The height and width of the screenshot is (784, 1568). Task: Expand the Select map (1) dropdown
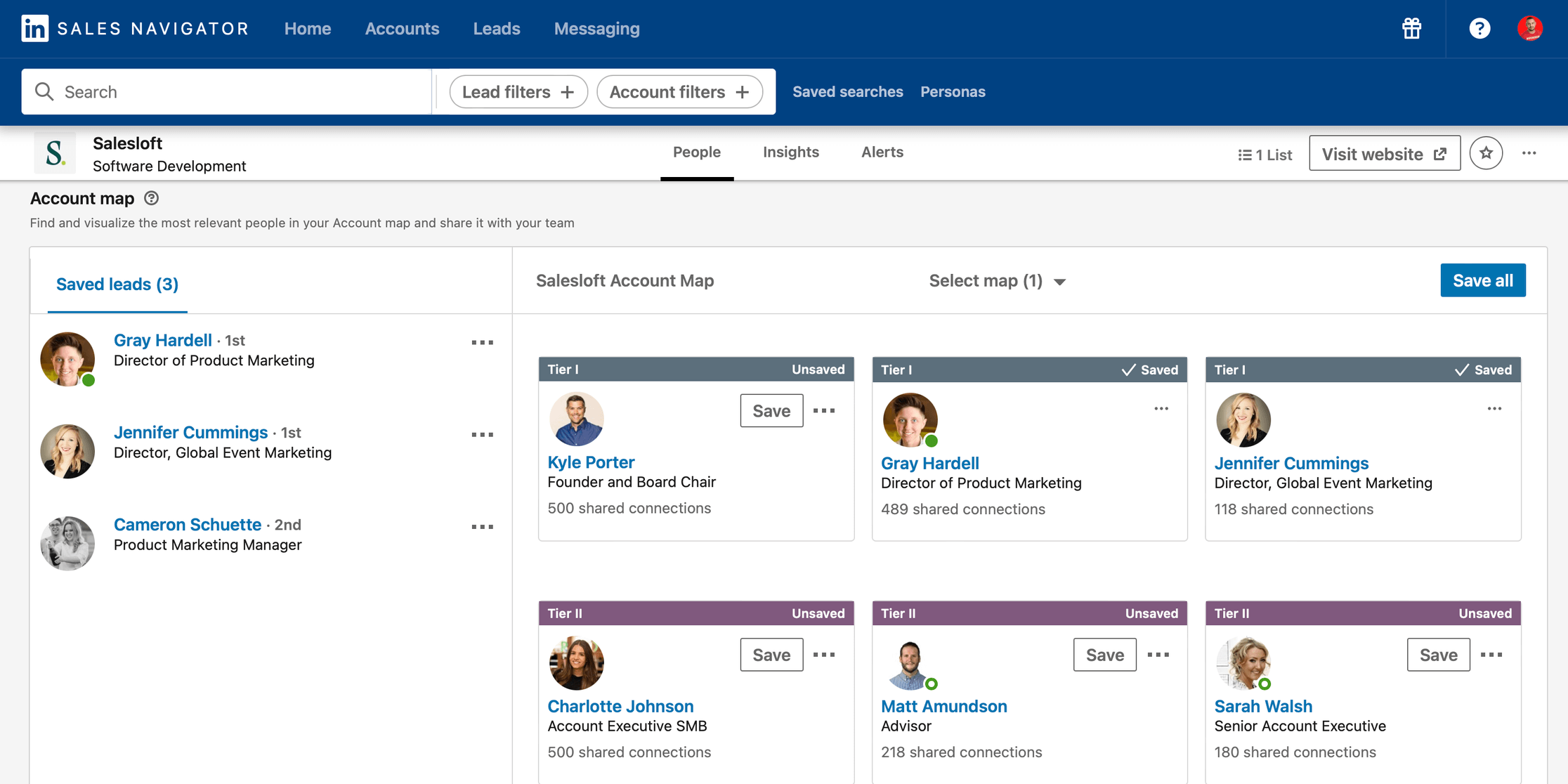[x=997, y=280]
